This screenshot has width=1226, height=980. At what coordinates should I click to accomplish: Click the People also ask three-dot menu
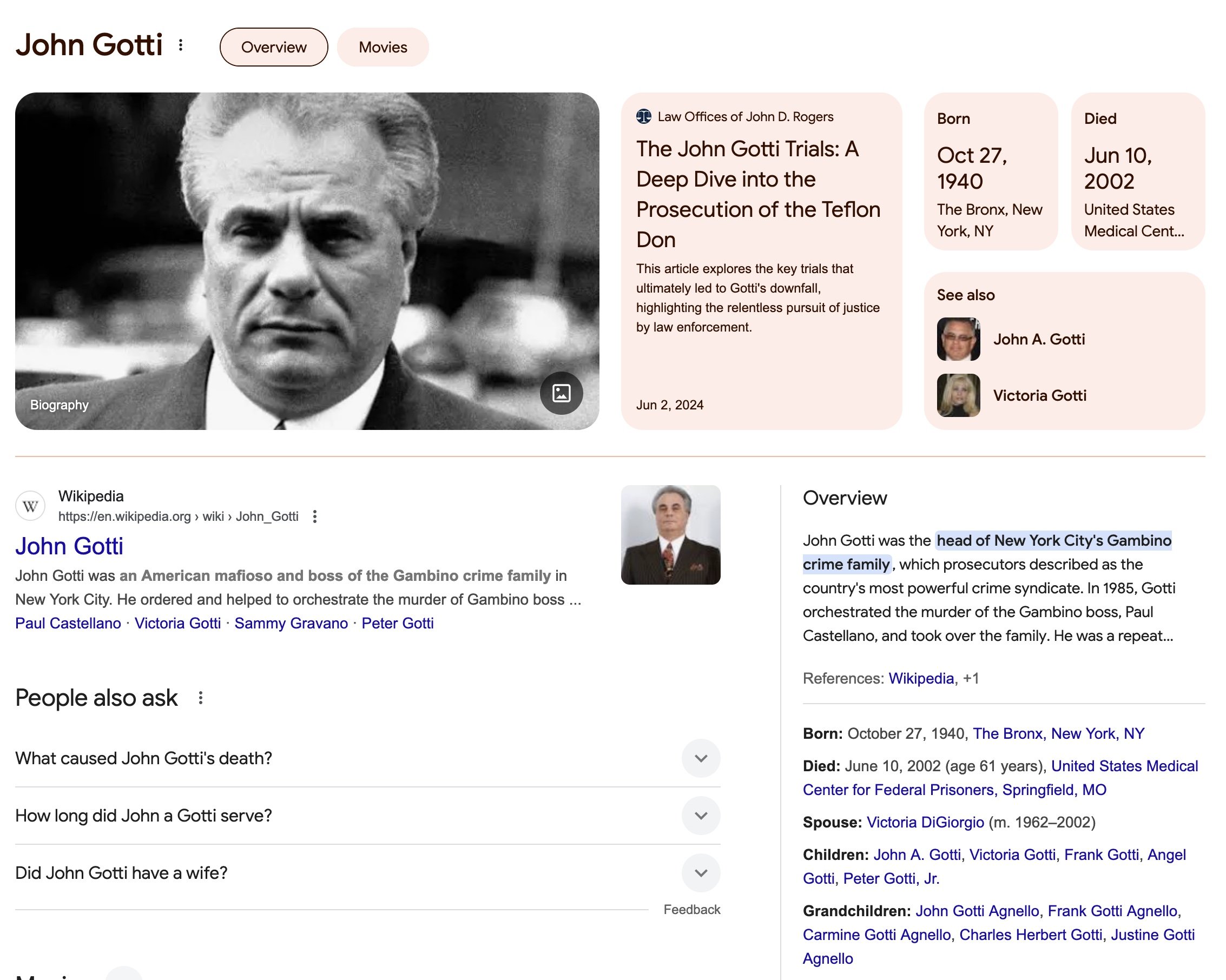(x=200, y=698)
